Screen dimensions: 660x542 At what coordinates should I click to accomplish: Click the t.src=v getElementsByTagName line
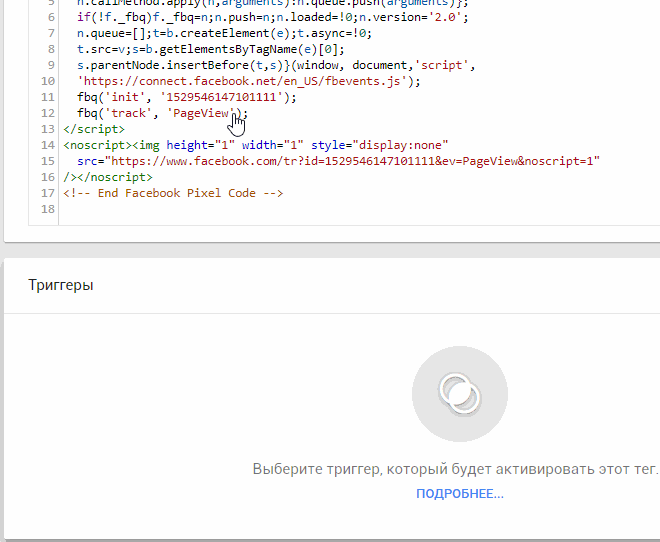point(211,49)
